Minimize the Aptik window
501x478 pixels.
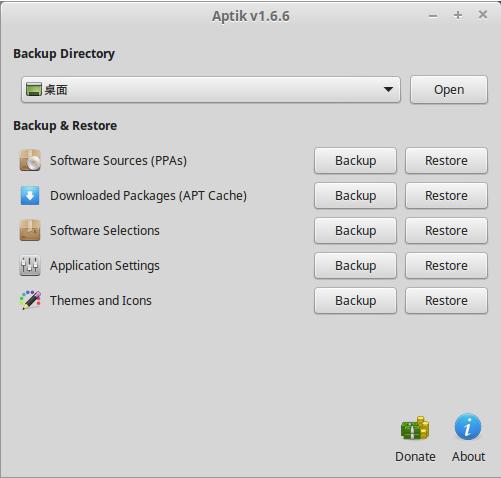point(433,15)
